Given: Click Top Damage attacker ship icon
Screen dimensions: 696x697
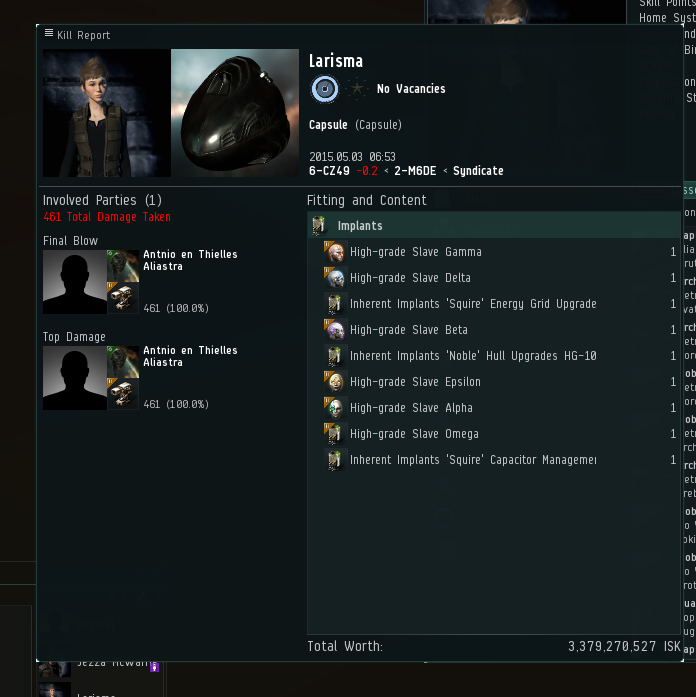Looking at the screenshot, I should (123, 362).
